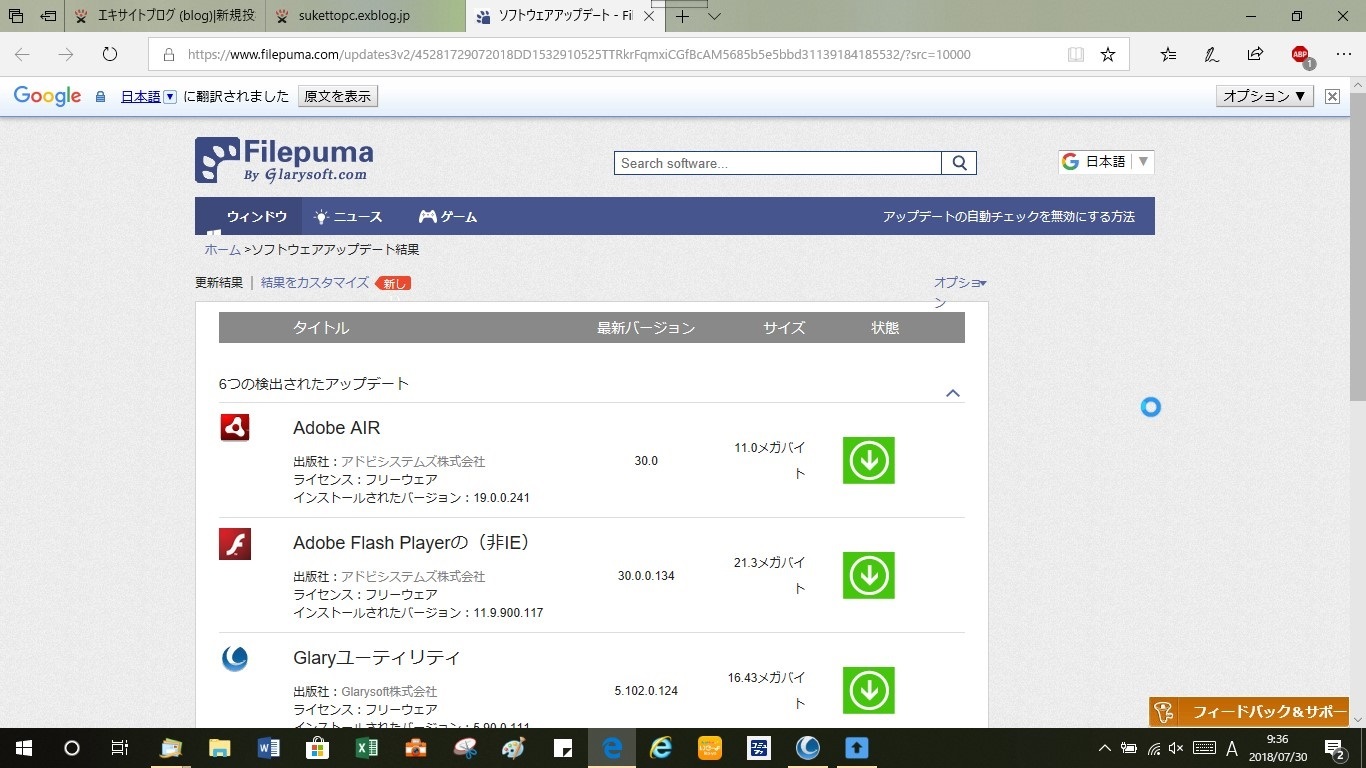This screenshot has height=768, width=1366.
Task: Add page to favorites with star icon
Action: [x=1108, y=55]
